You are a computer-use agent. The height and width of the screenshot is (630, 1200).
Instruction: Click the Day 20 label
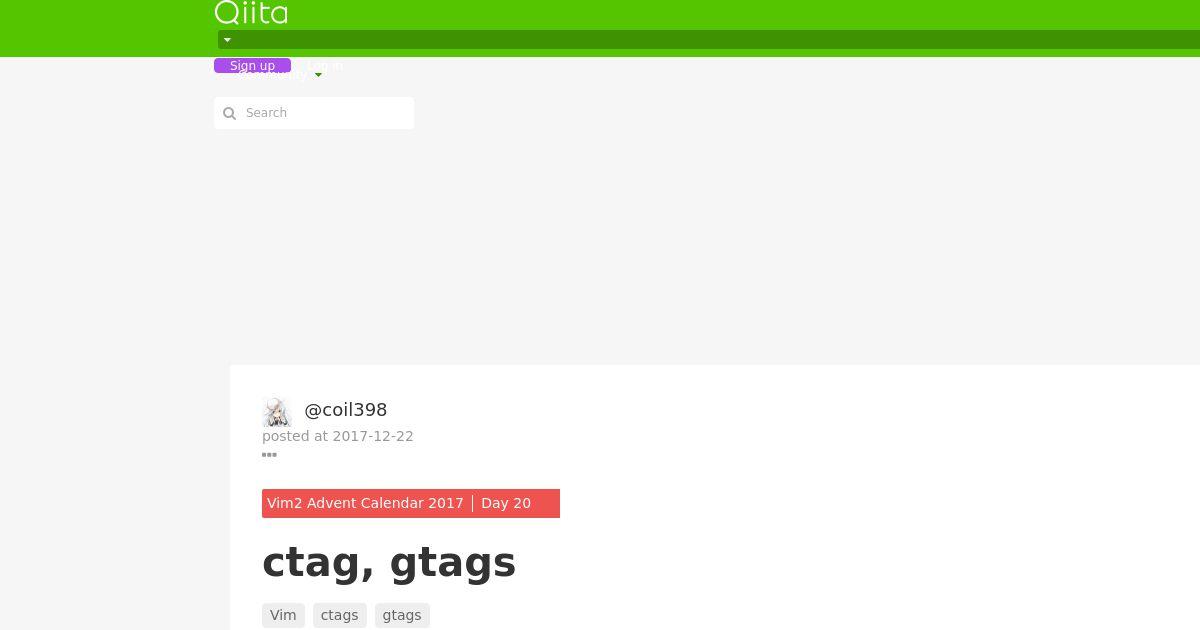[506, 503]
